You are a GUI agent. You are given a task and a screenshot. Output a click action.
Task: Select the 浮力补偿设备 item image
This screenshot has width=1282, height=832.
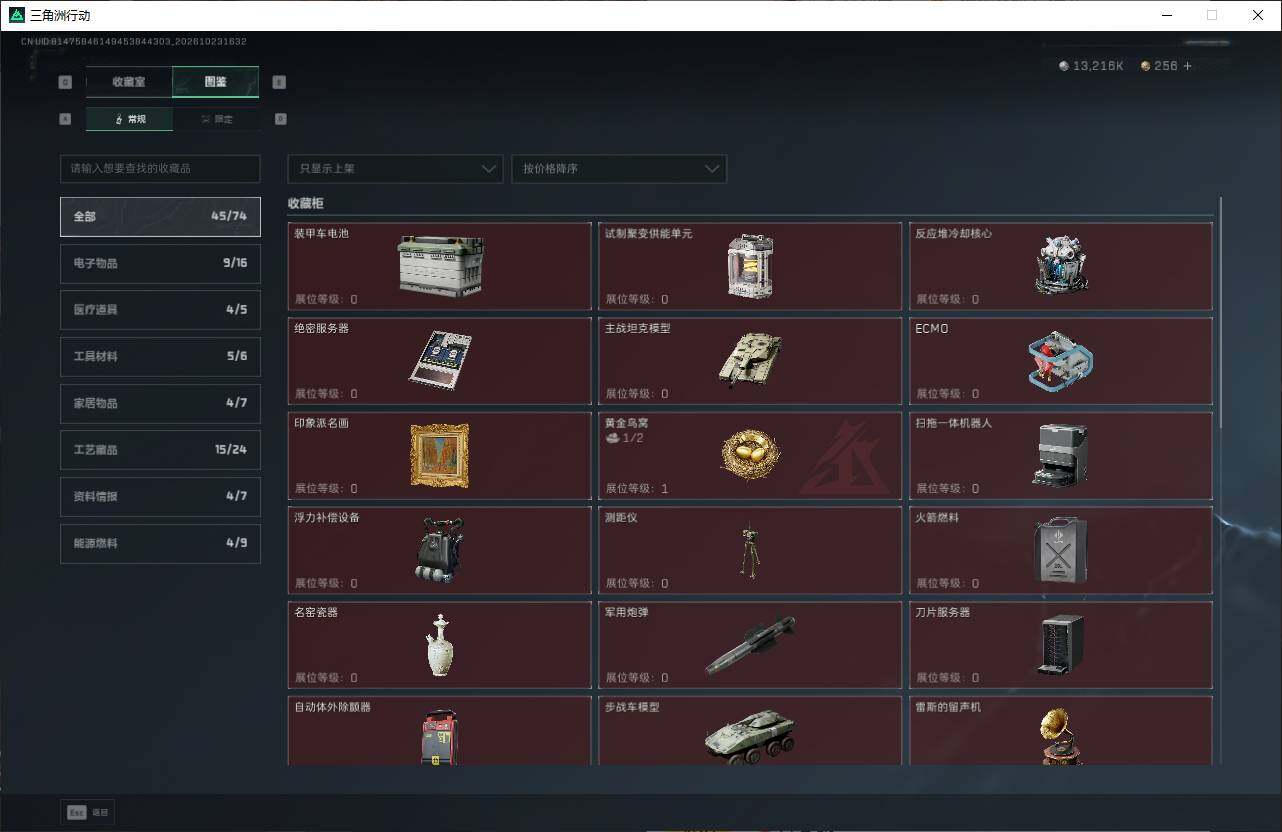click(x=440, y=550)
